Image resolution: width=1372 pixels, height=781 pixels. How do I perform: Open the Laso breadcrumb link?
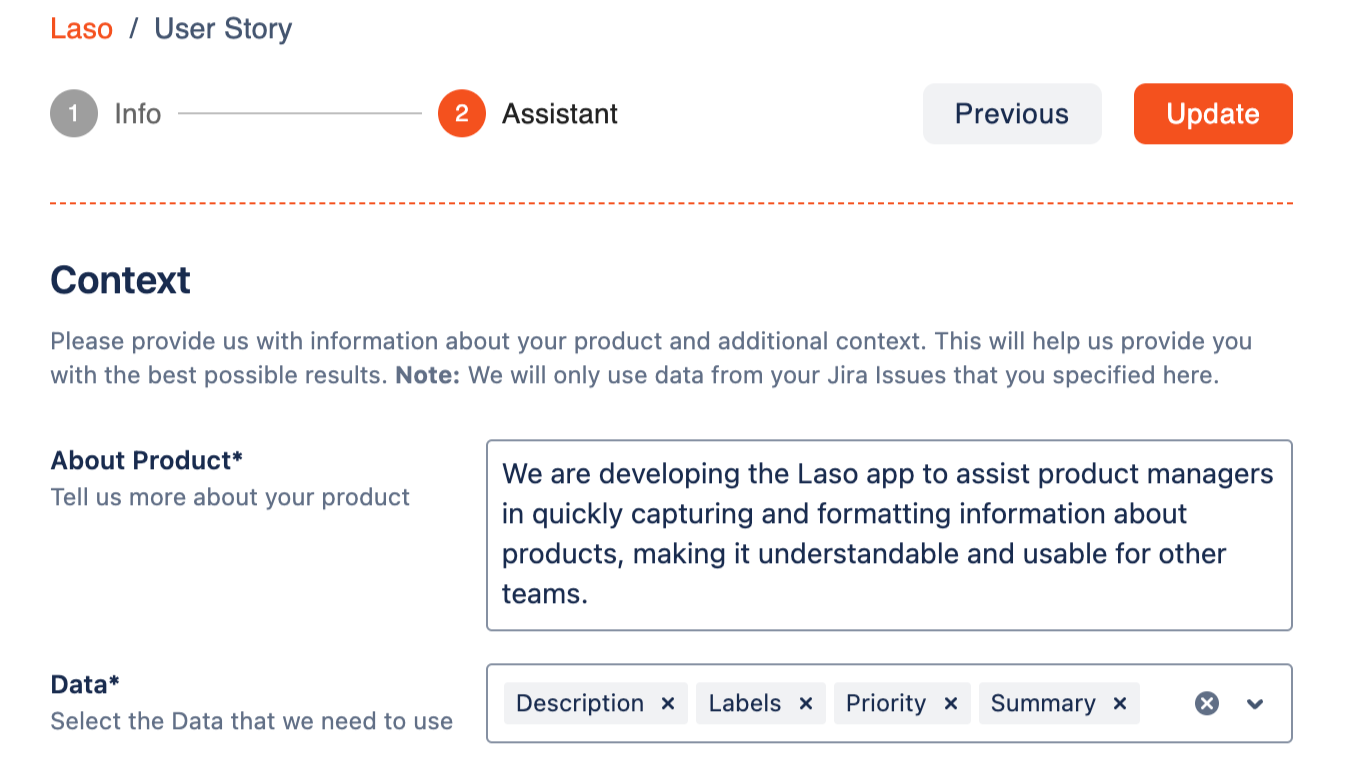[81, 28]
